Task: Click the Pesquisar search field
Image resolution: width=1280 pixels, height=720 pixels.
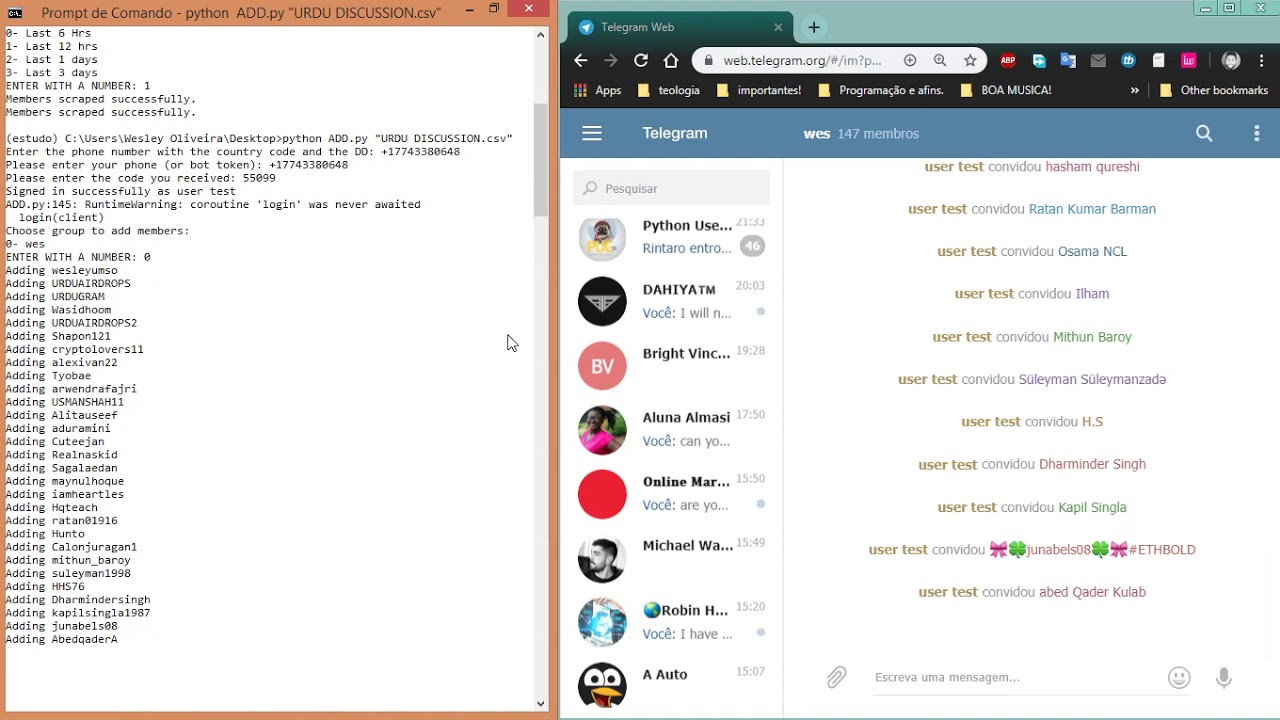Action: point(672,188)
